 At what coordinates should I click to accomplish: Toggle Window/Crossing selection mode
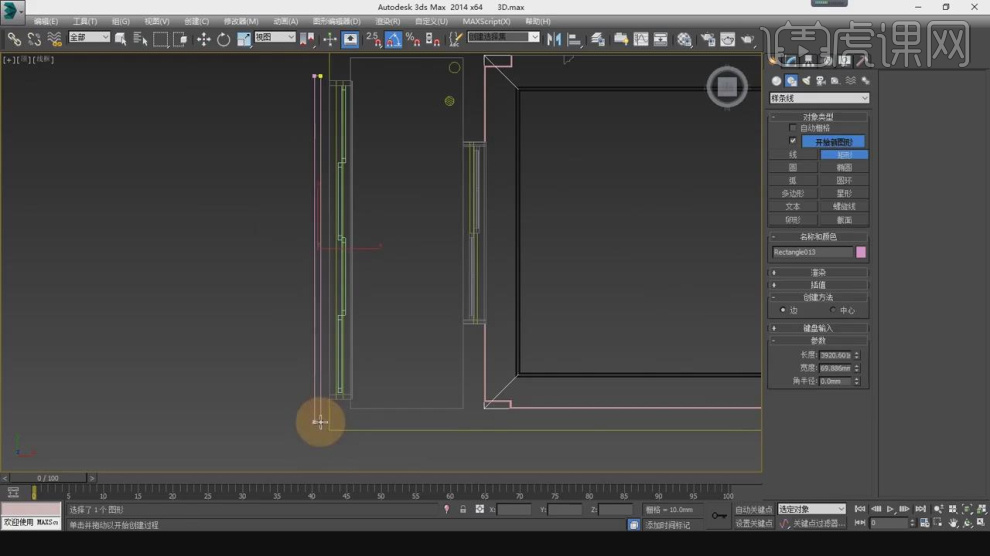[181, 39]
